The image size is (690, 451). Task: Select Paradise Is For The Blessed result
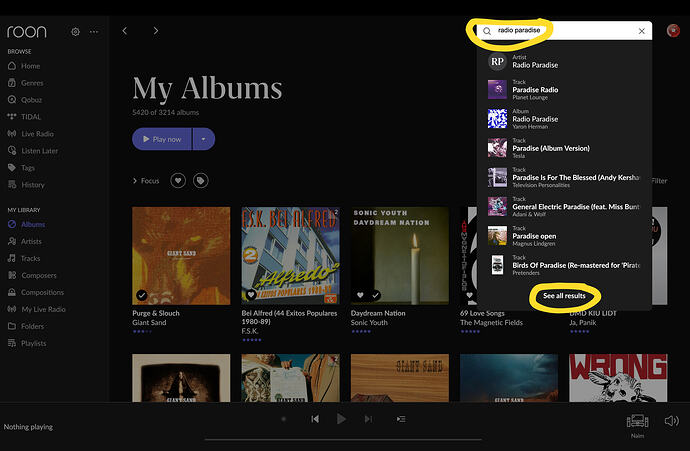(564, 177)
